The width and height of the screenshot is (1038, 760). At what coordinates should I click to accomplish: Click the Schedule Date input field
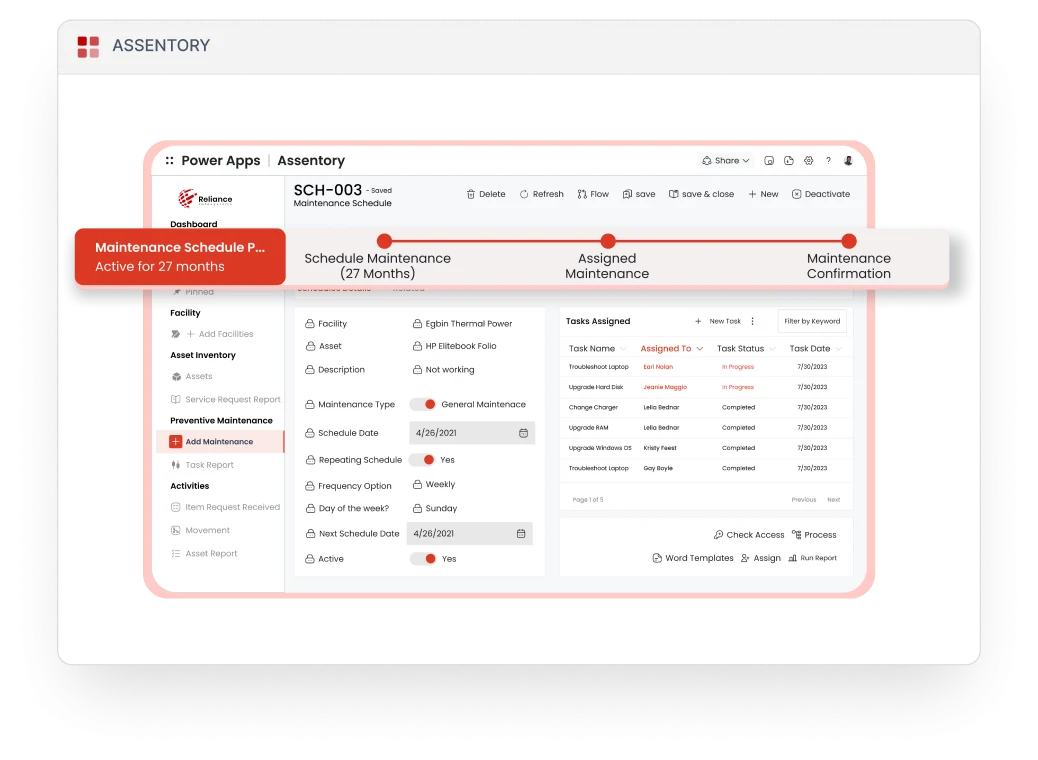point(471,433)
